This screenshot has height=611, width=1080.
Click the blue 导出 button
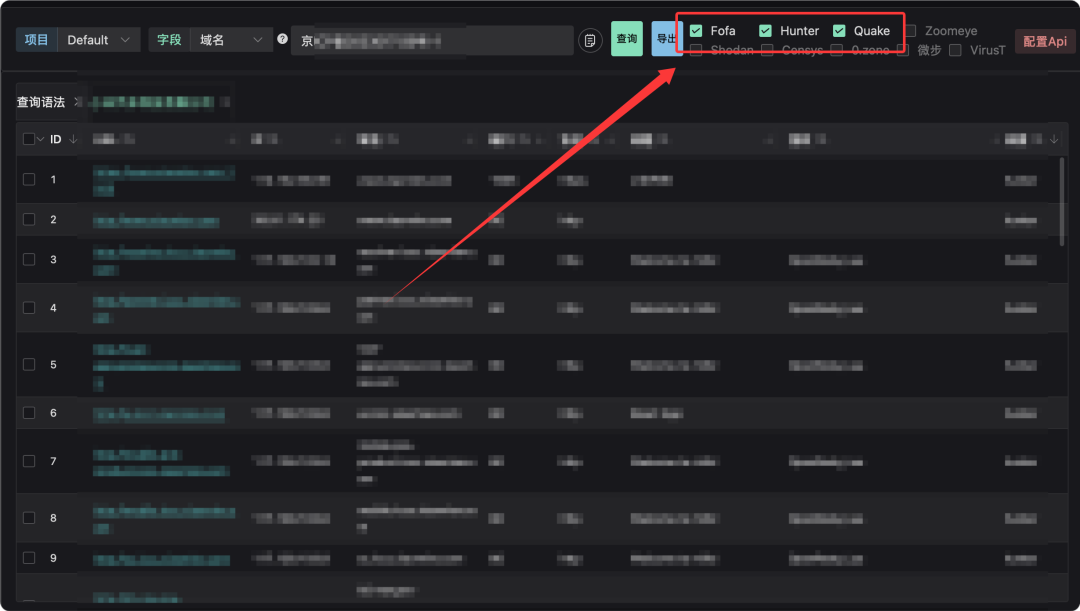point(665,39)
